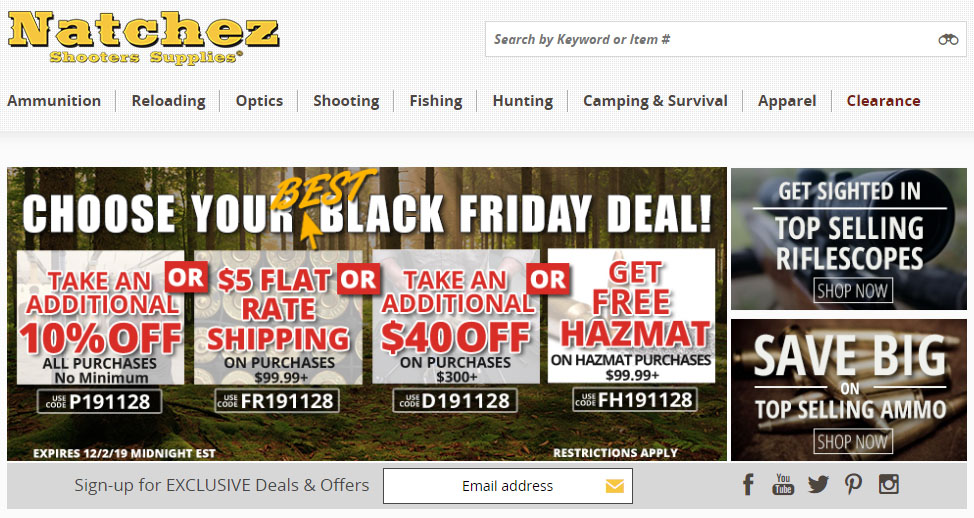Open the Optics menu
The width and height of the screenshot is (974, 518).
tap(259, 101)
